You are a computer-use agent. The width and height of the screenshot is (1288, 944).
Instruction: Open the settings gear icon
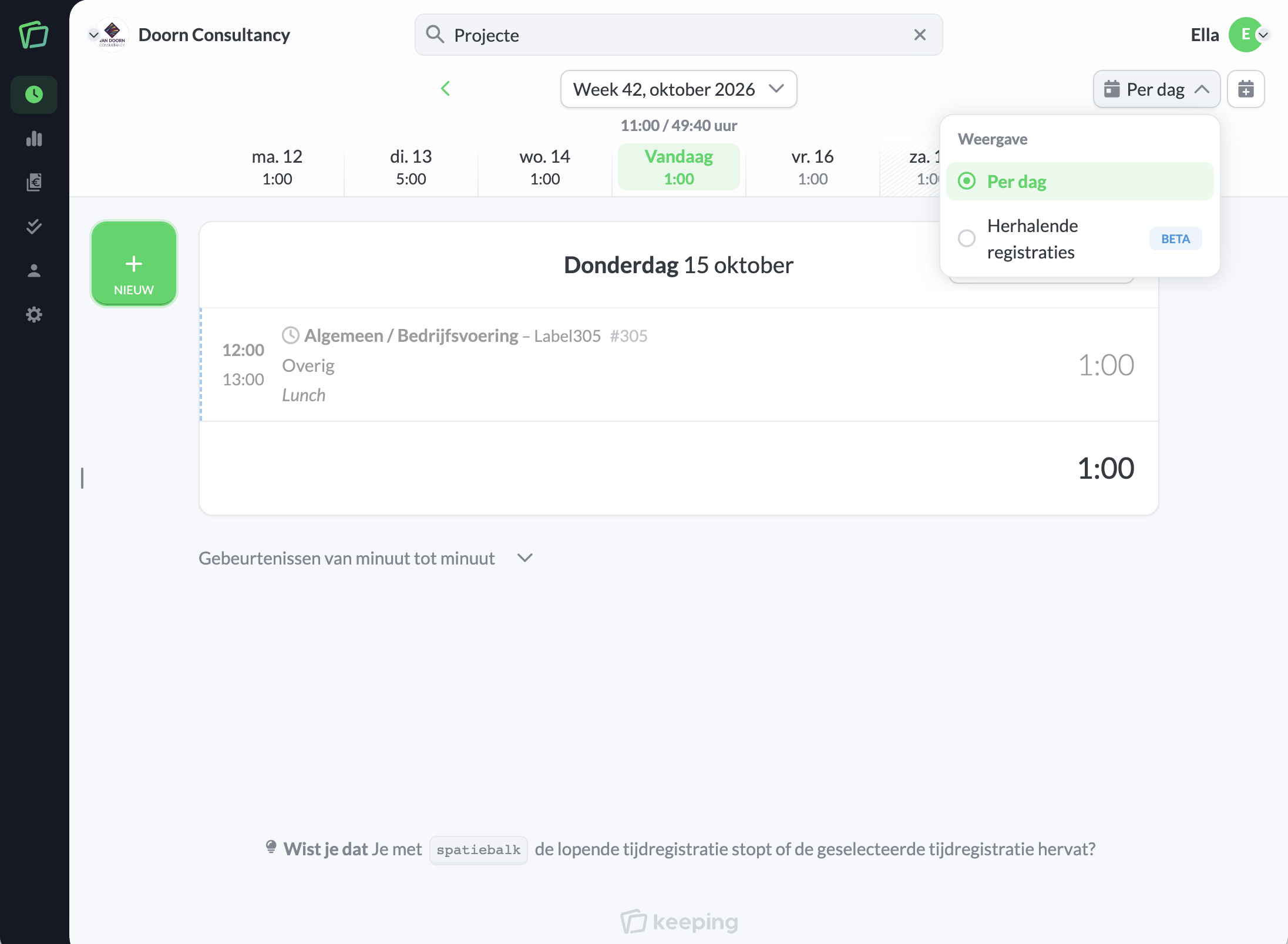click(34, 315)
